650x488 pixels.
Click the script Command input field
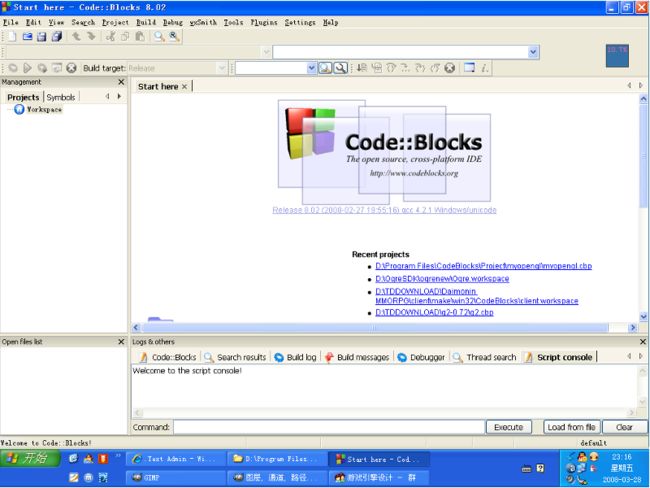coord(329,427)
